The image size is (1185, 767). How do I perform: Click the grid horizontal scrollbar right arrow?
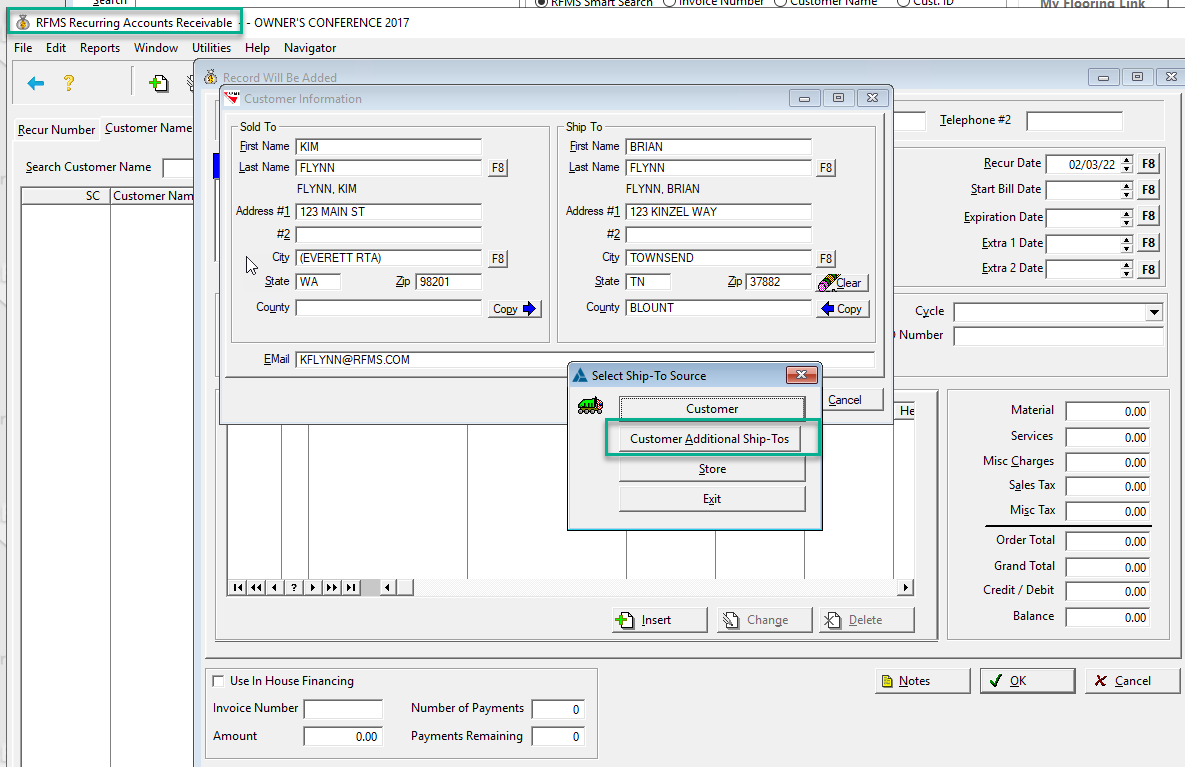pyautogui.click(x=905, y=587)
